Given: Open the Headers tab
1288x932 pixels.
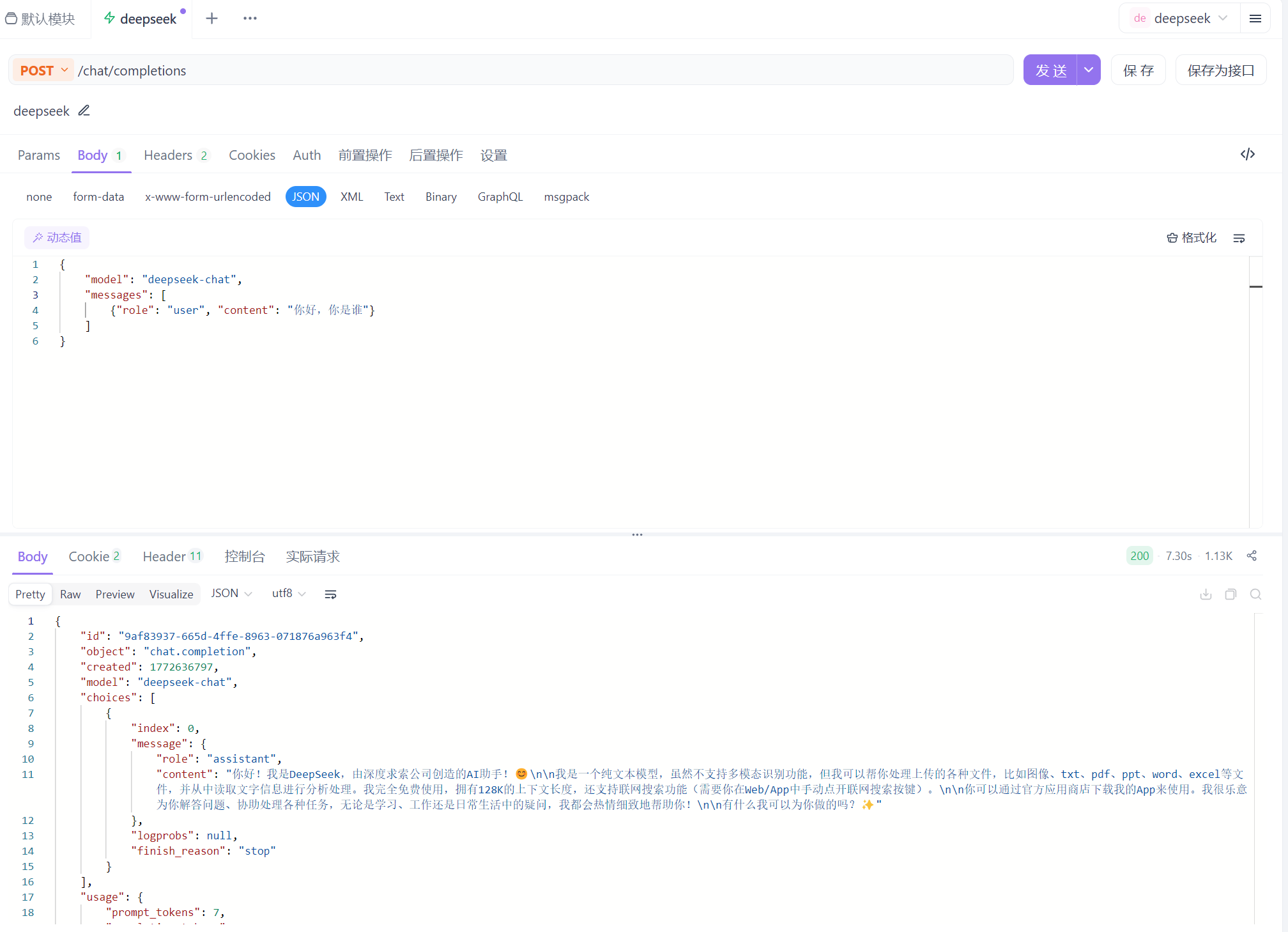Looking at the screenshot, I should pos(176,155).
